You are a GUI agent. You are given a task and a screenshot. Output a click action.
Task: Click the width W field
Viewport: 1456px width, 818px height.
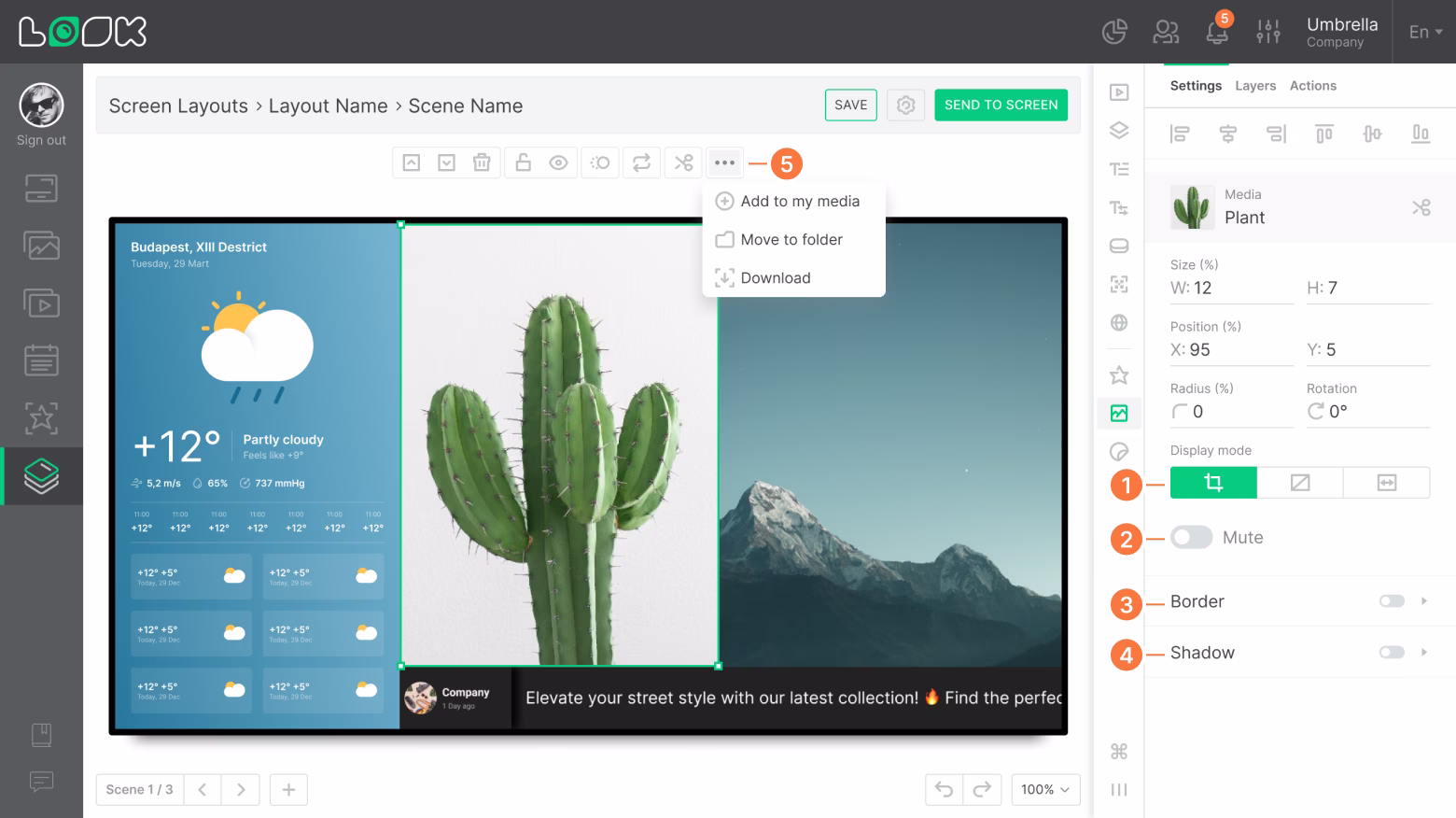[x=1232, y=289]
